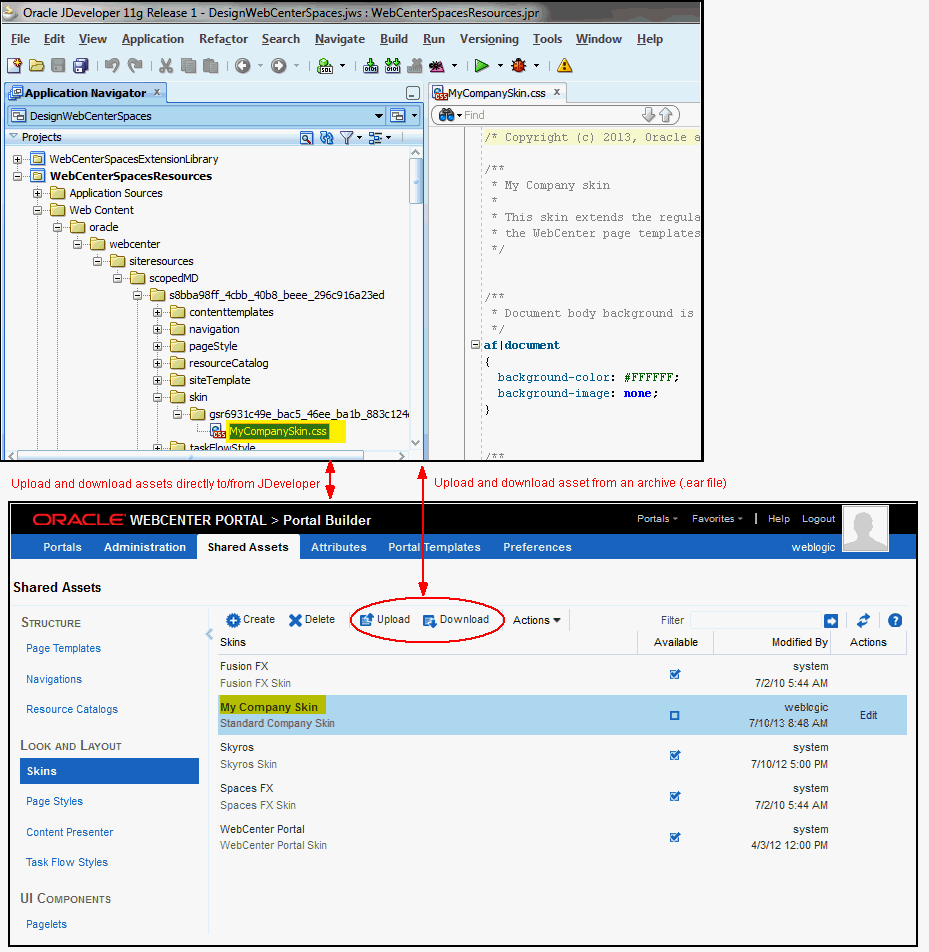
Task: Collapse the WebCenterSpacesResources project node
Action: tap(18, 176)
